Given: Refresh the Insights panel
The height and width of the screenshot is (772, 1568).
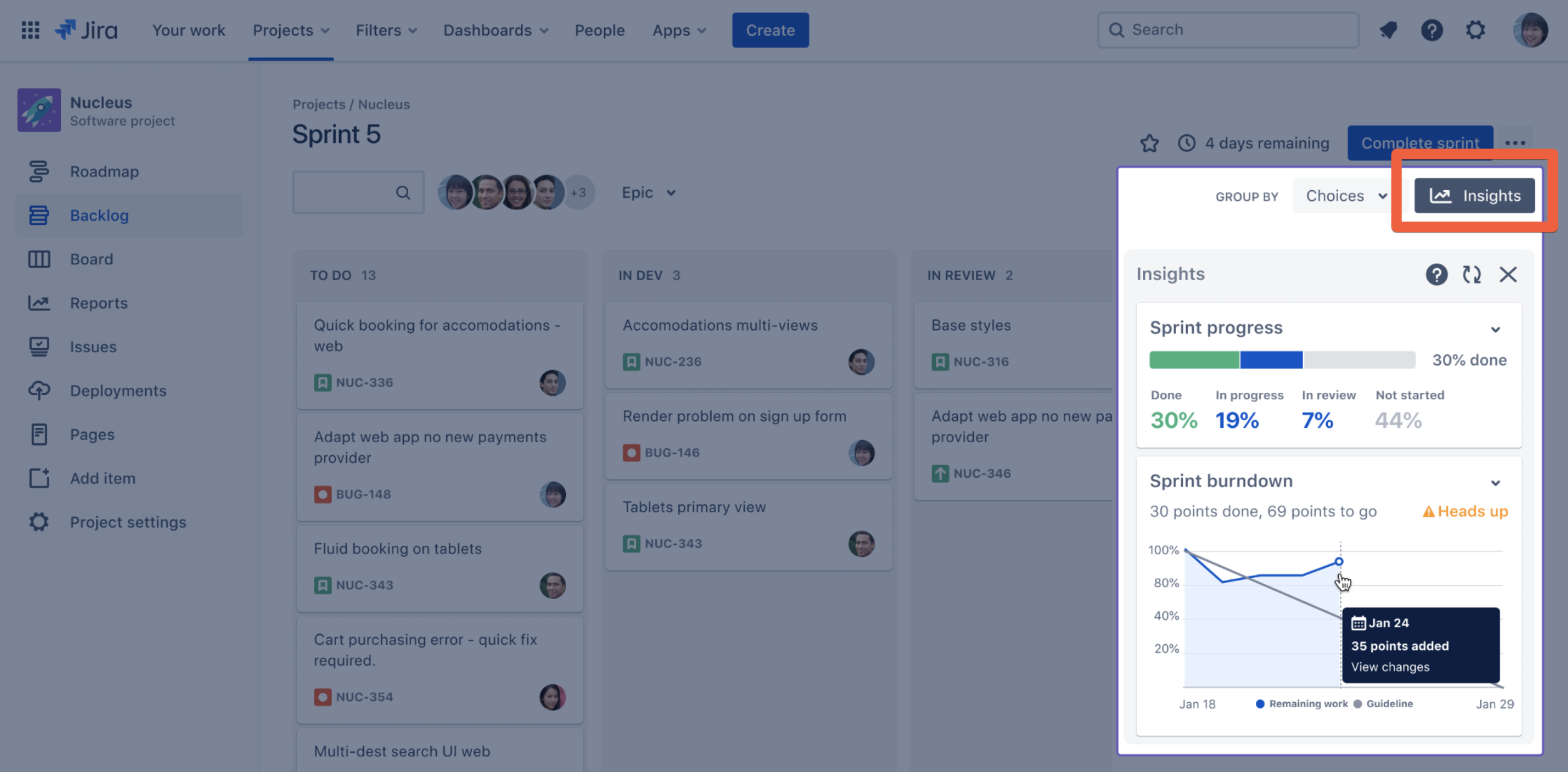Looking at the screenshot, I should (x=1472, y=274).
